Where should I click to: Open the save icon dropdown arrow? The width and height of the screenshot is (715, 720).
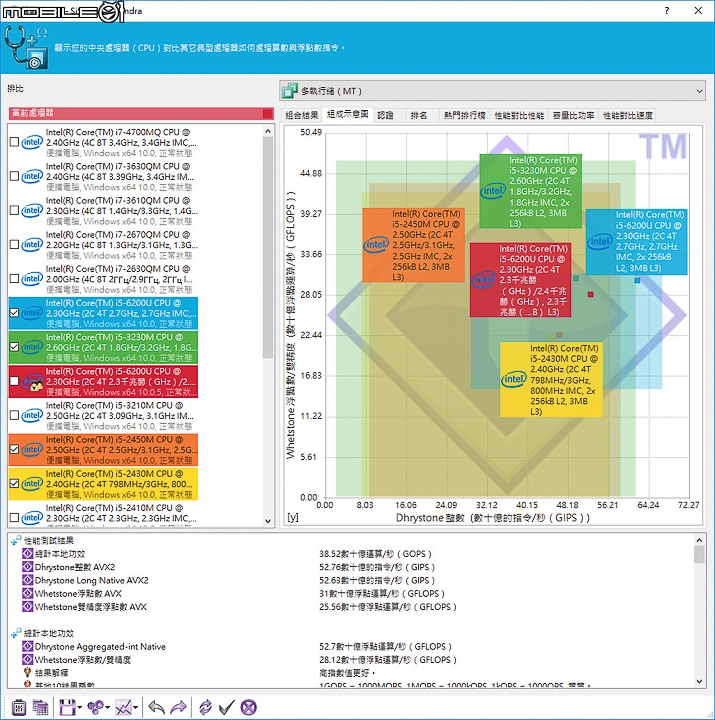80,708
